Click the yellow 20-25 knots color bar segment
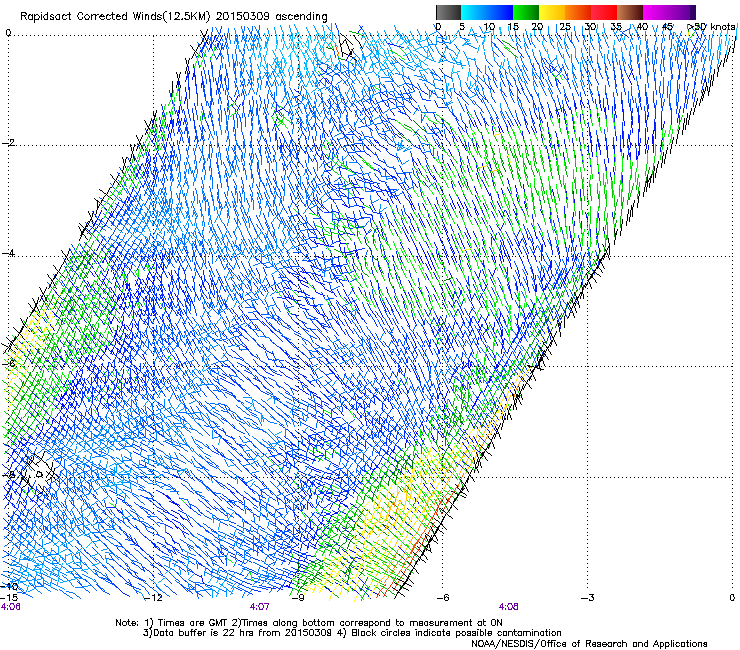 [x=552, y=12]
